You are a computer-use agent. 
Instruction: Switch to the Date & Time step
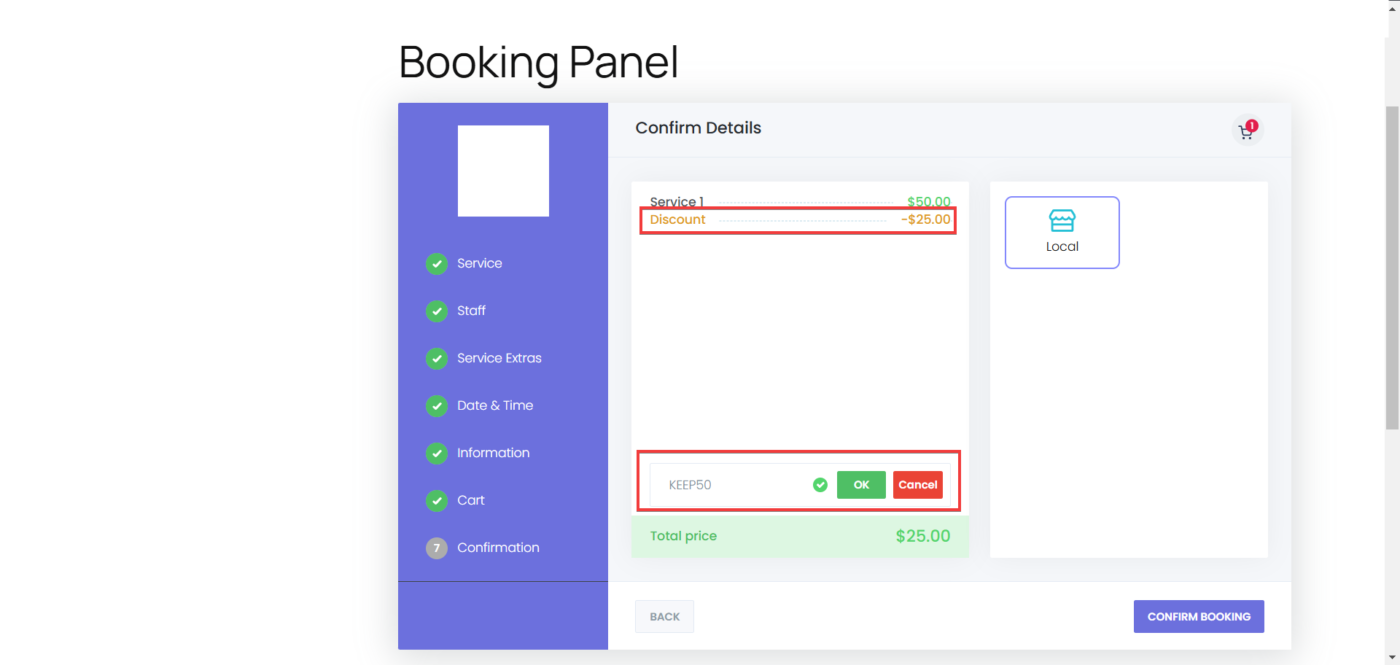(x=495, y=406)
